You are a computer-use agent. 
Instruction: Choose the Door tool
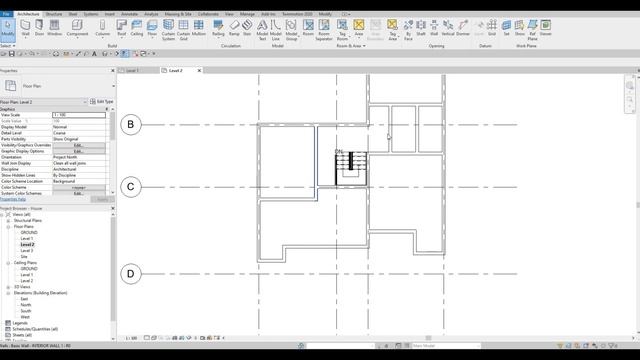click(x=39, y=29)
